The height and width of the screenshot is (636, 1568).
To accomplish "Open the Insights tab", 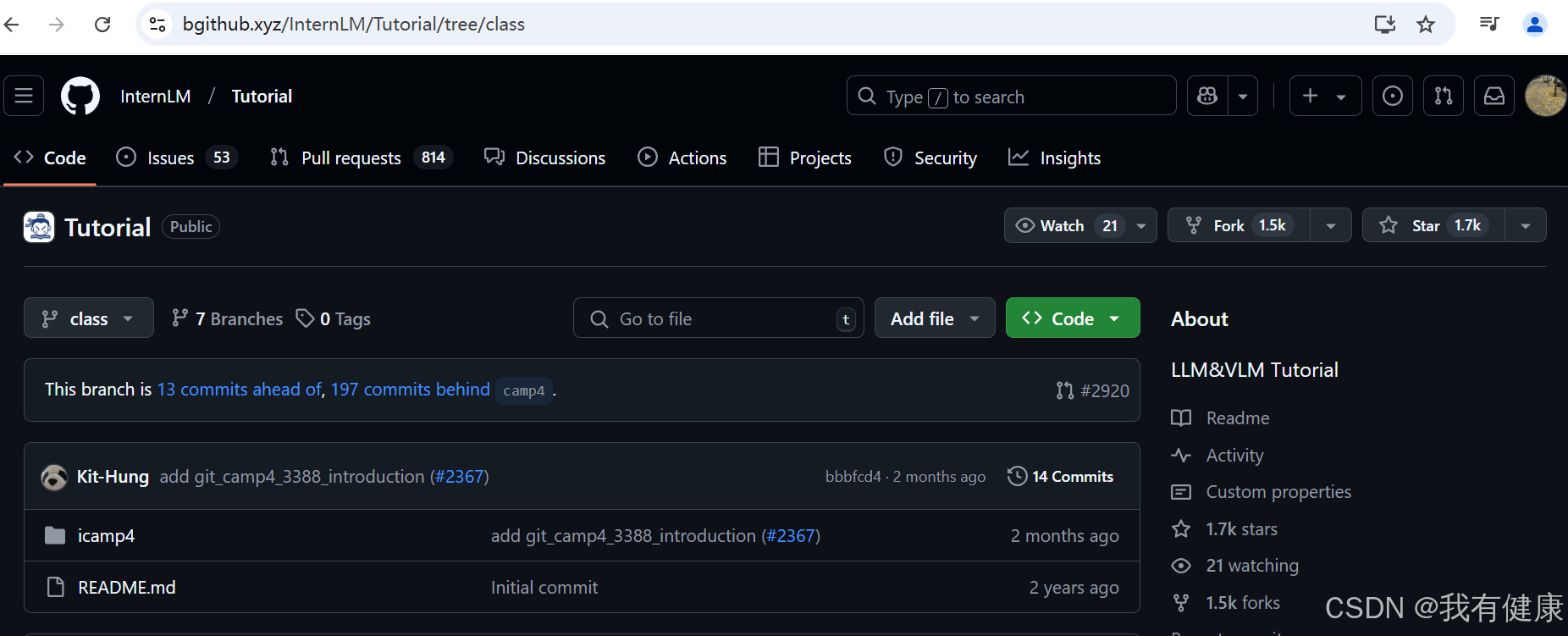I will (1055, 158).
